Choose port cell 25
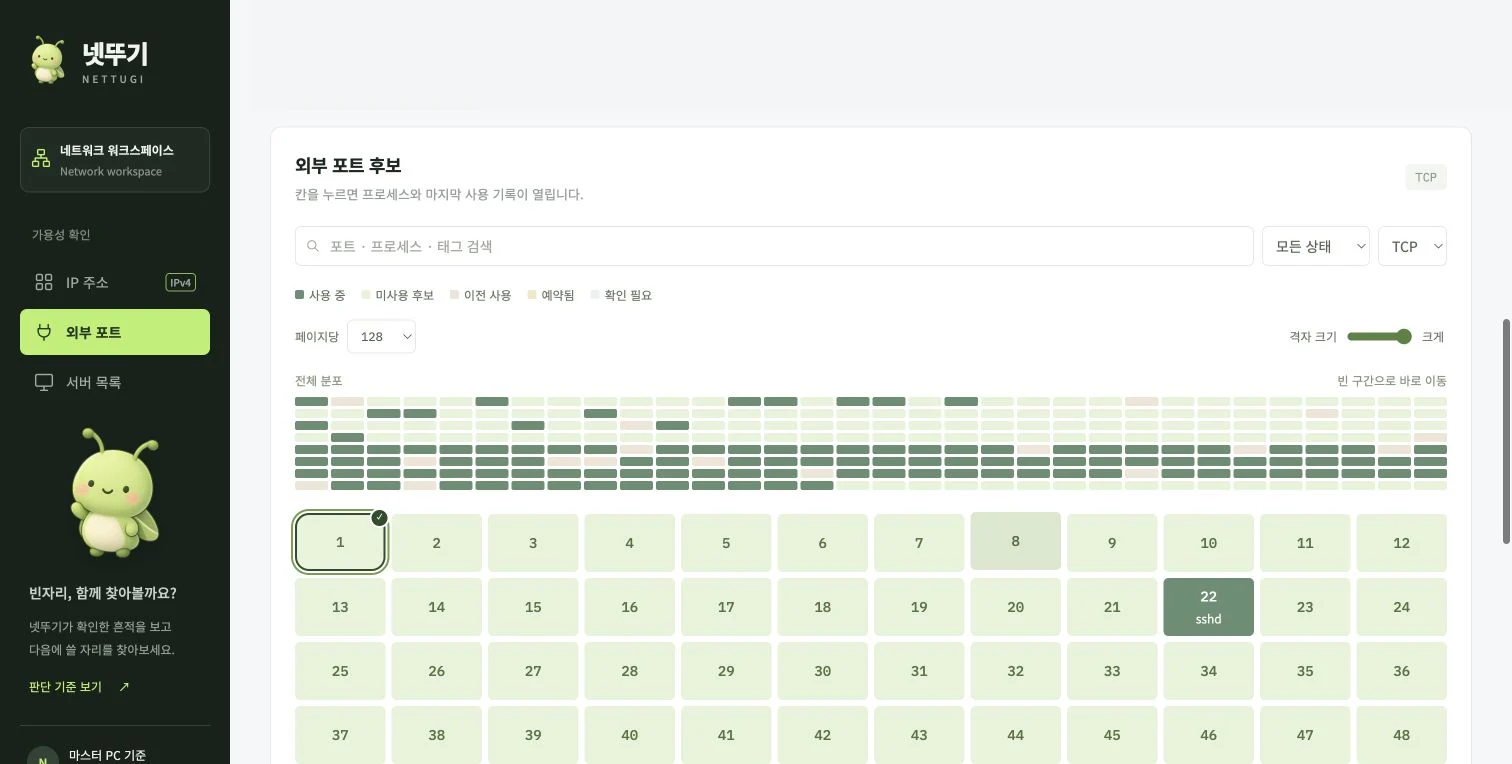The image size is (1512, 764). pyautogui.click(x=340, y=671)
